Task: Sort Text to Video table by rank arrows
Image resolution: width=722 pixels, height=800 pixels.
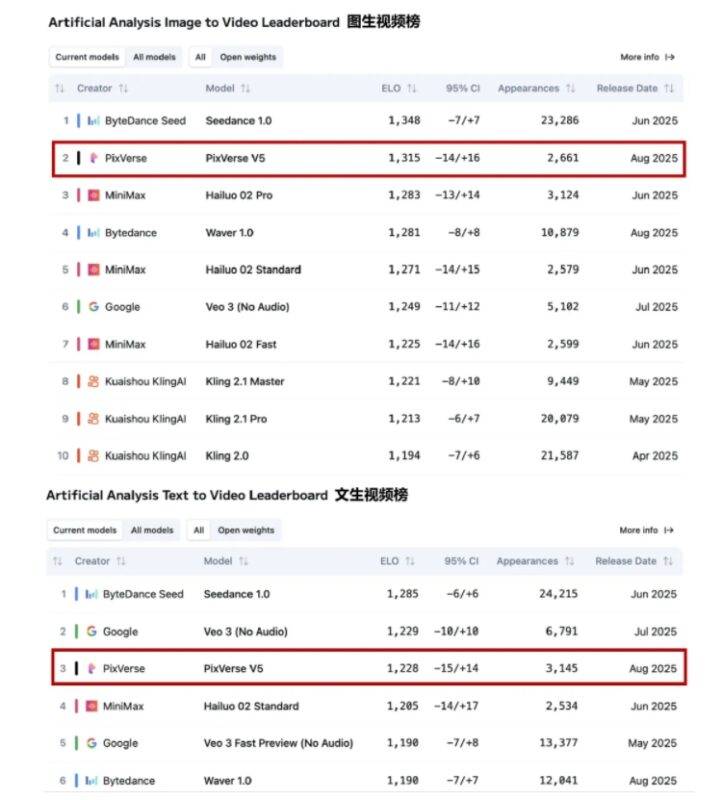Action: [x=58, y=561]
